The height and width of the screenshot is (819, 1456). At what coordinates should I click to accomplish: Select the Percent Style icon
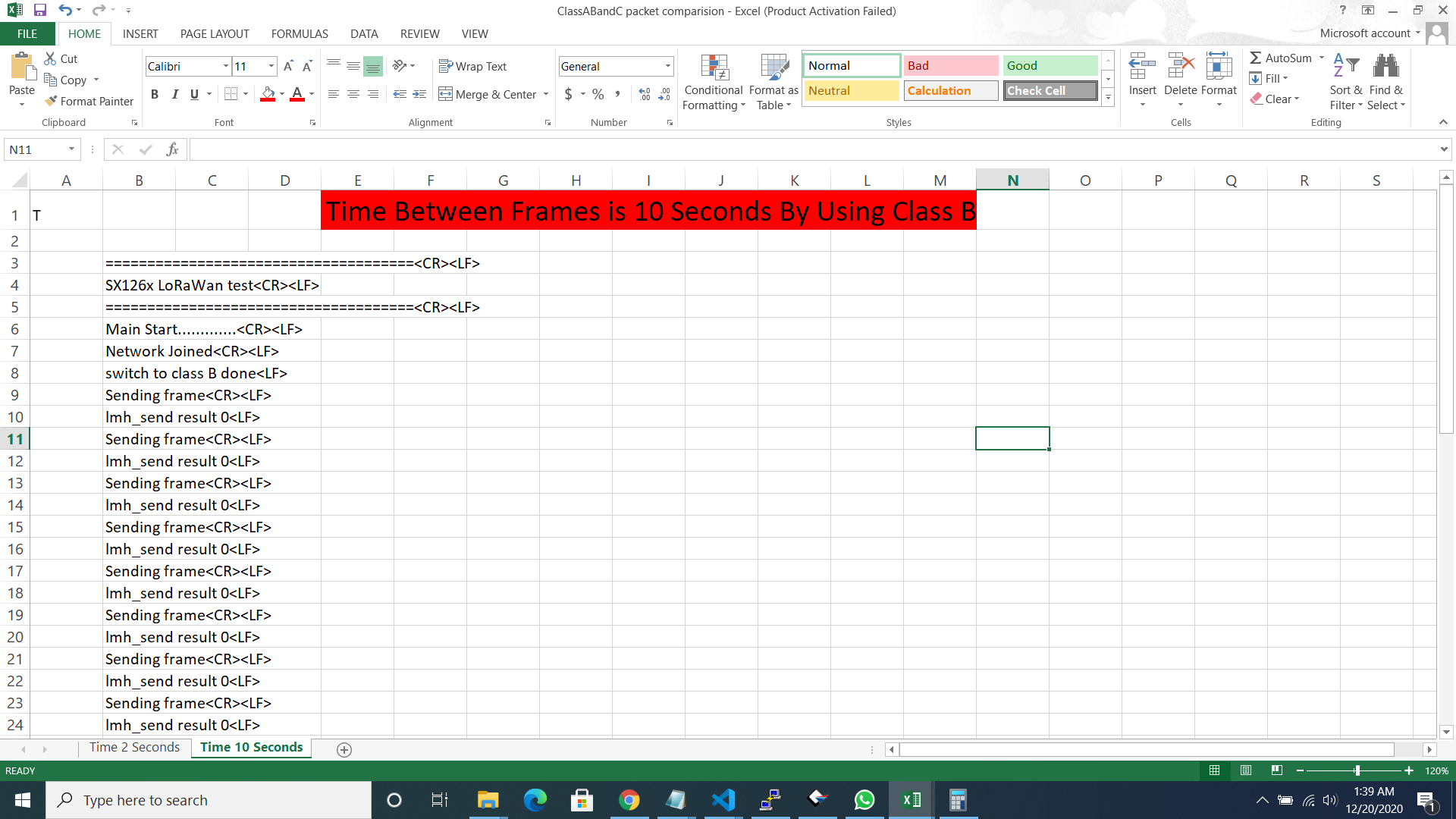coord(598,94)
